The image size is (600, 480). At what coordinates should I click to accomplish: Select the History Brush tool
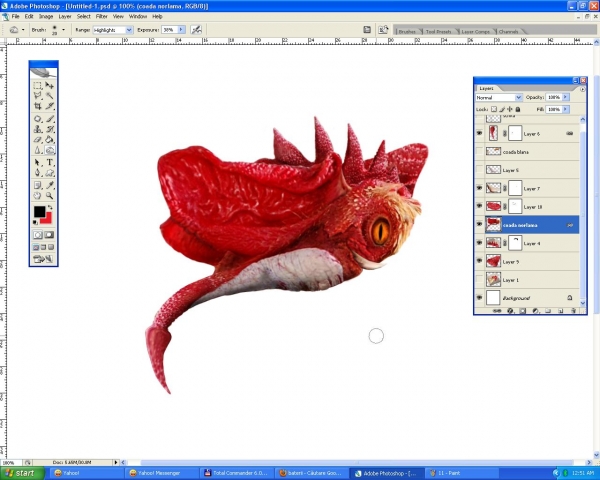coord(49,129)
